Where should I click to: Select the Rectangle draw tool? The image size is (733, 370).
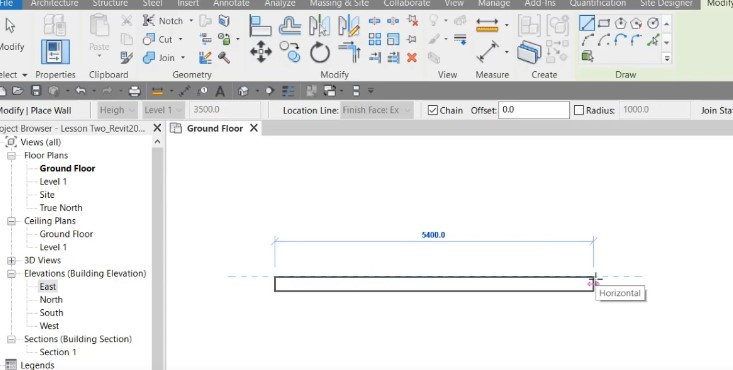click(604, 23)
